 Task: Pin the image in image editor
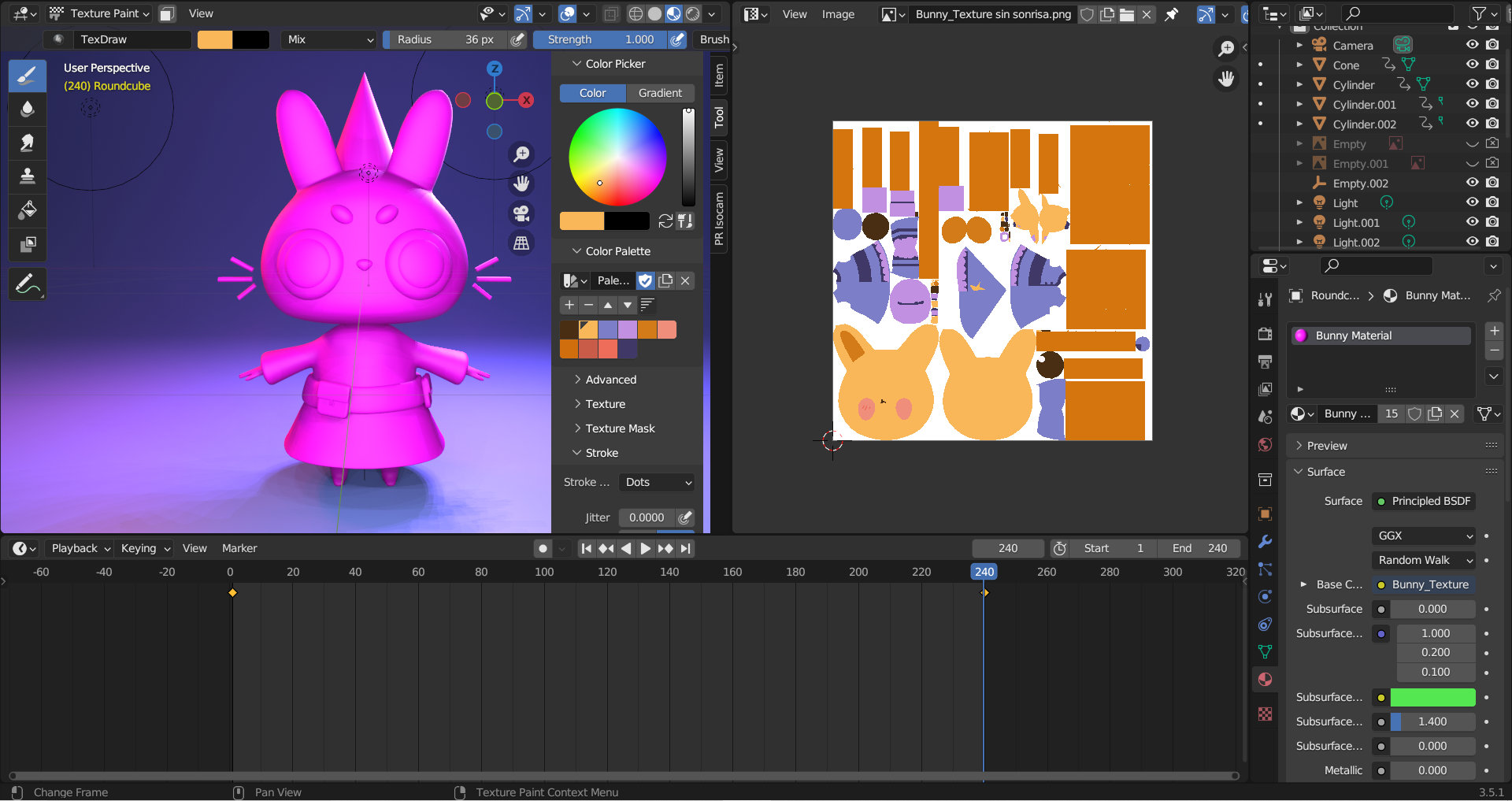tap(1172, 14)
